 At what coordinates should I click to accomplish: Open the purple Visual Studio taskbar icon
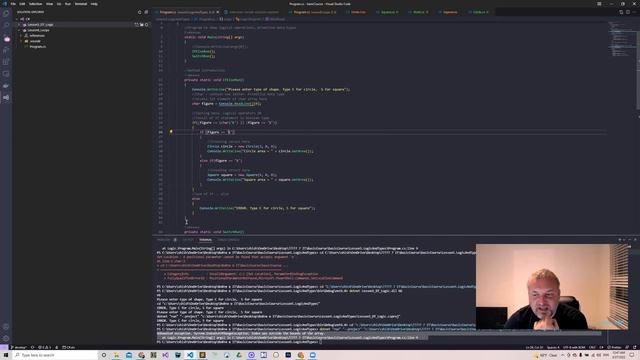click(x=165, y=355)
